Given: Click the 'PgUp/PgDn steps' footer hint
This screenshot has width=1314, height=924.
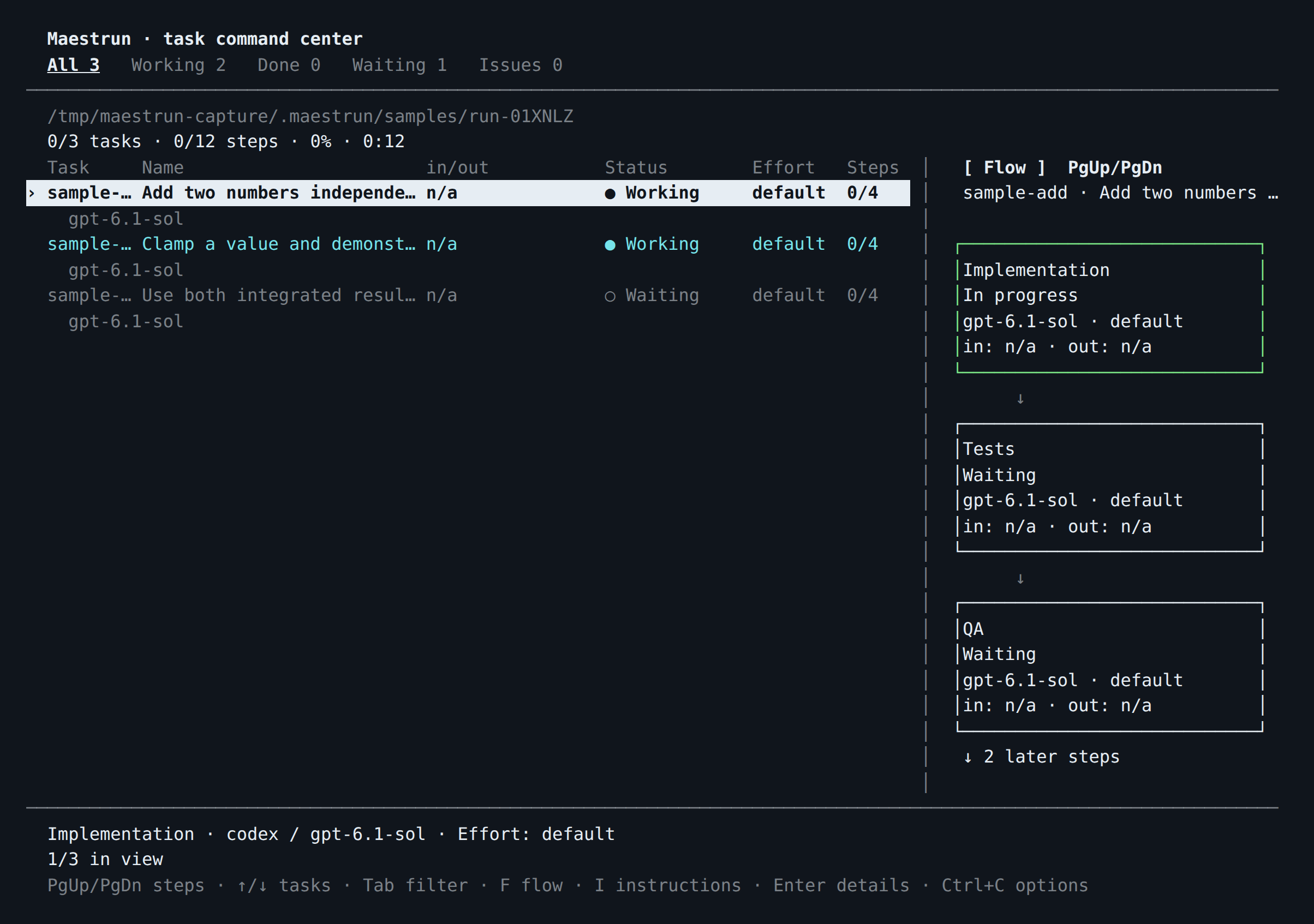Looking at the screenshot, I should 126,886.
